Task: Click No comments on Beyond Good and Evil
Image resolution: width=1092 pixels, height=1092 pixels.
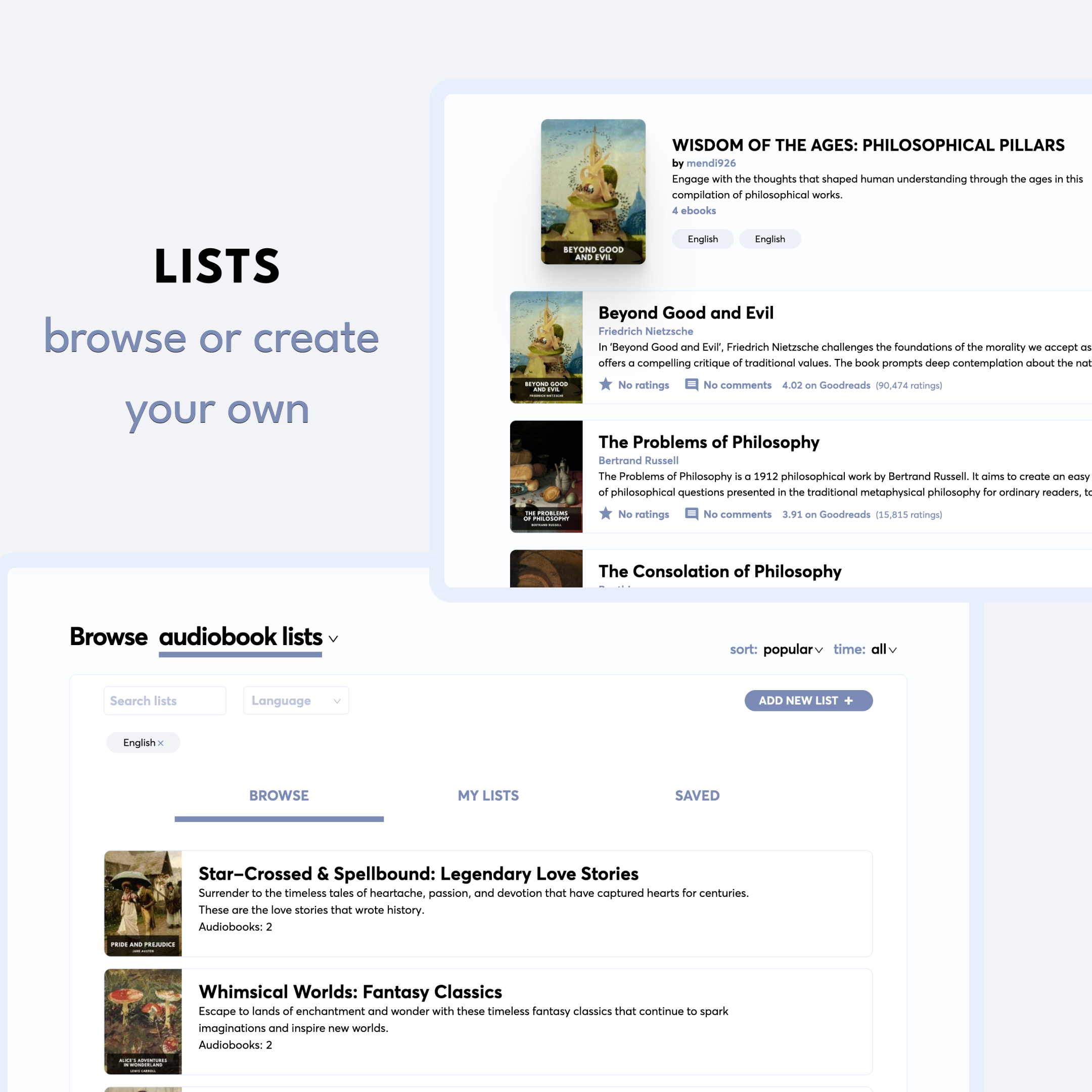Action: (x=737, y=385)
